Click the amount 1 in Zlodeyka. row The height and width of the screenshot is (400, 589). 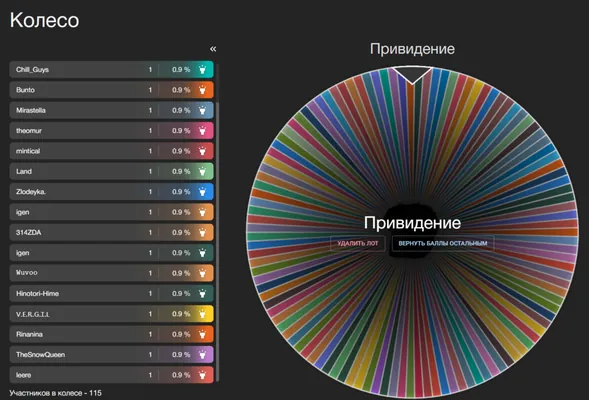(x=150, y=192)
